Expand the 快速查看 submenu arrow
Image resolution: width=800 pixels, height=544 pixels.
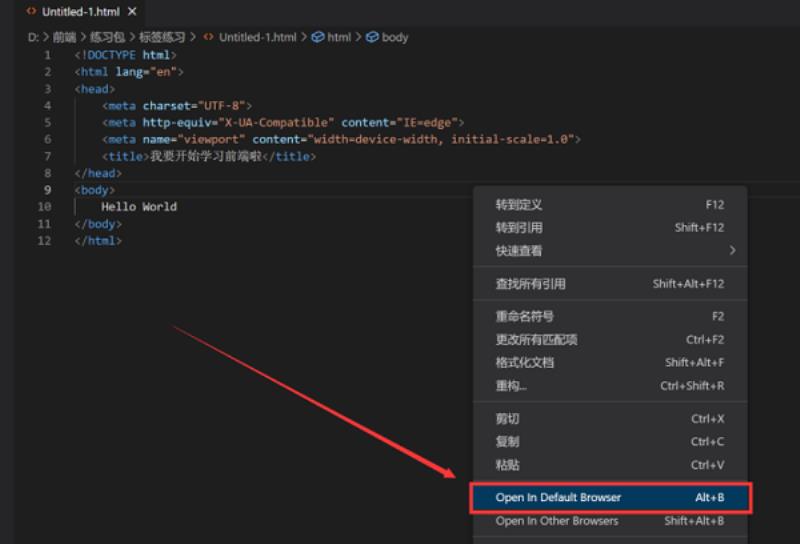click(732, 251)
